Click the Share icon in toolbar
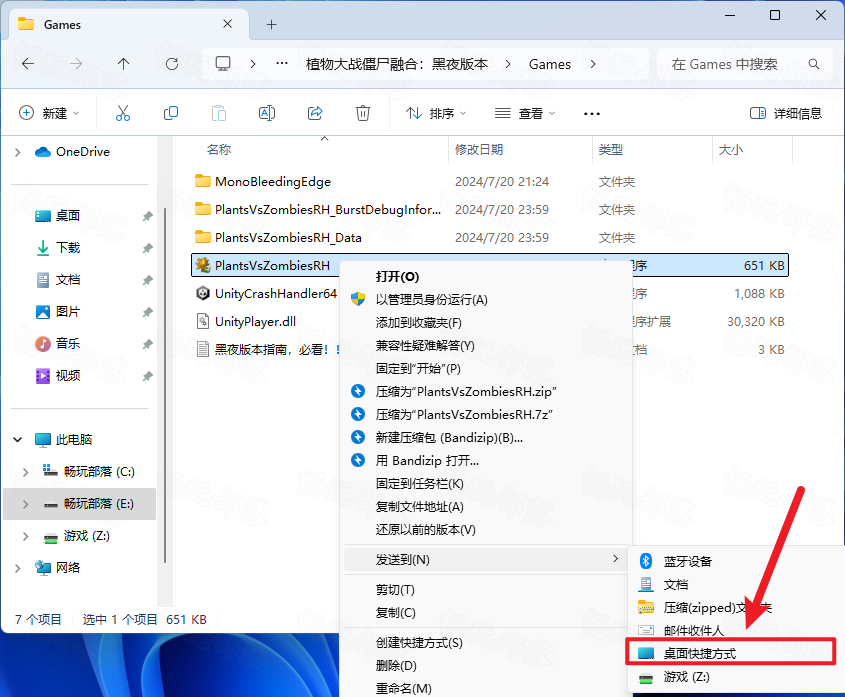The width and height of the screenshot is (845, 697). [315, 113]
